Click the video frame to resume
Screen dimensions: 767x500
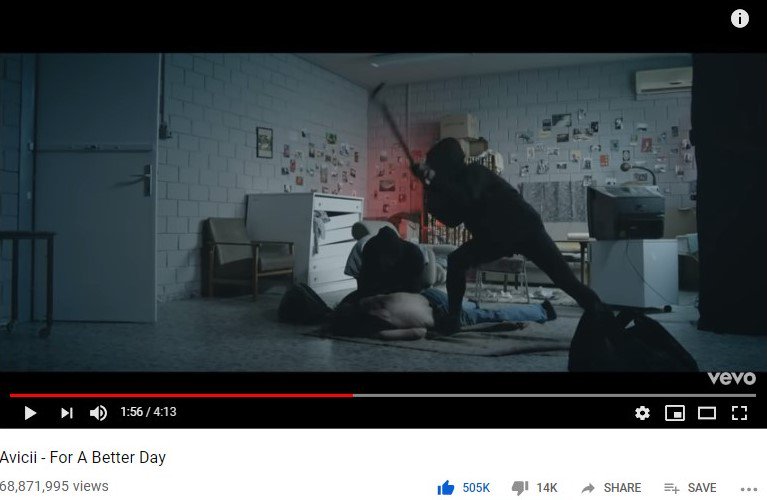click(x=384, y=212)
